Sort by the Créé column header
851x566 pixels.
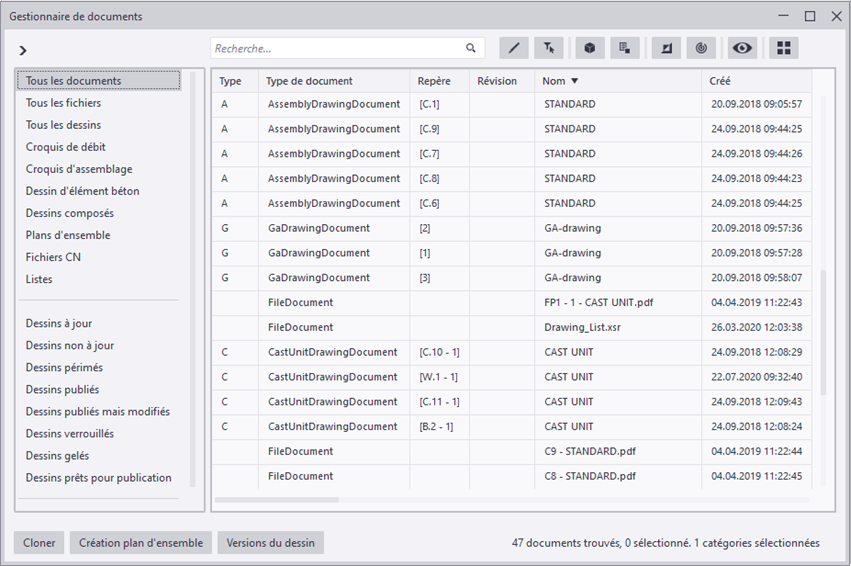(x=720, y=81)
